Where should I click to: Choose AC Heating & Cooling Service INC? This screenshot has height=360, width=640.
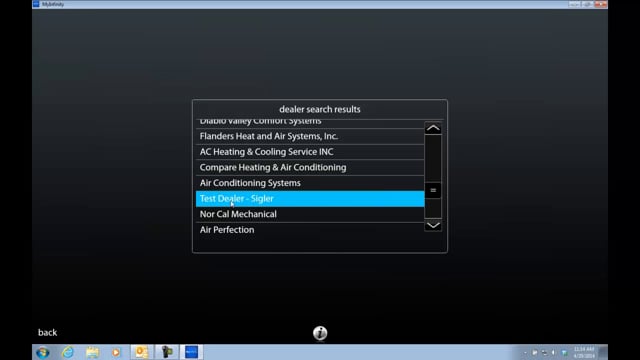[310, 152]
